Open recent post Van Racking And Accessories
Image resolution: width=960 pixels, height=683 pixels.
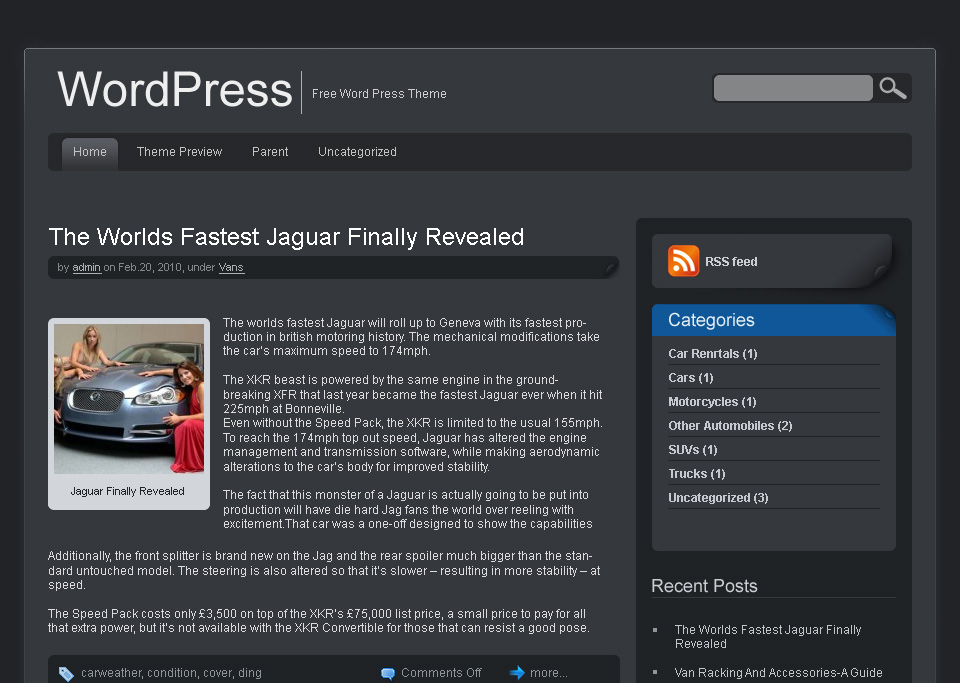[778, 673]
